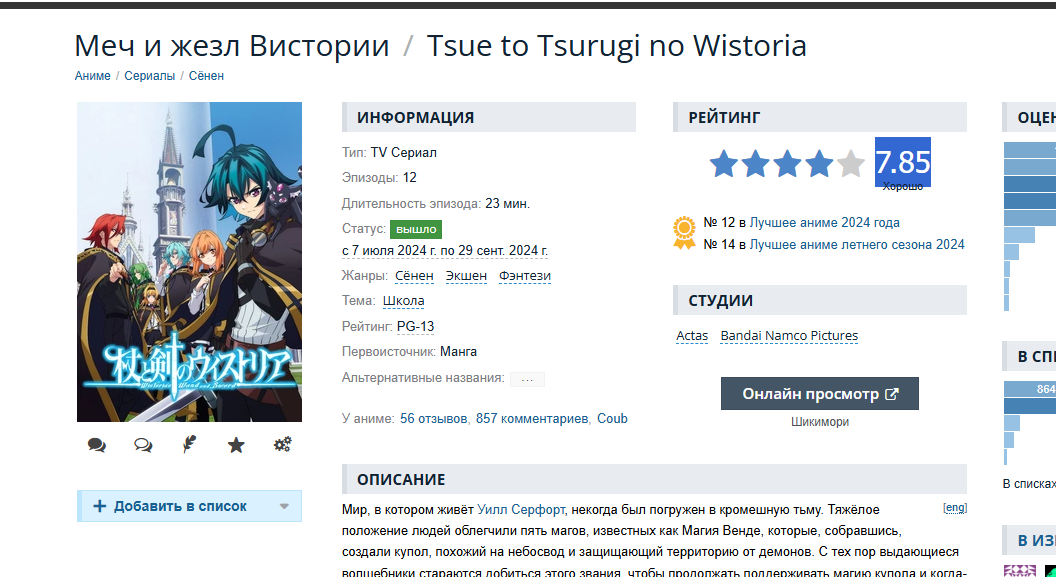Screen dimensions: 1056x577
Task: Click the 864 bar in lists chart
Action: coord(1030,389)
